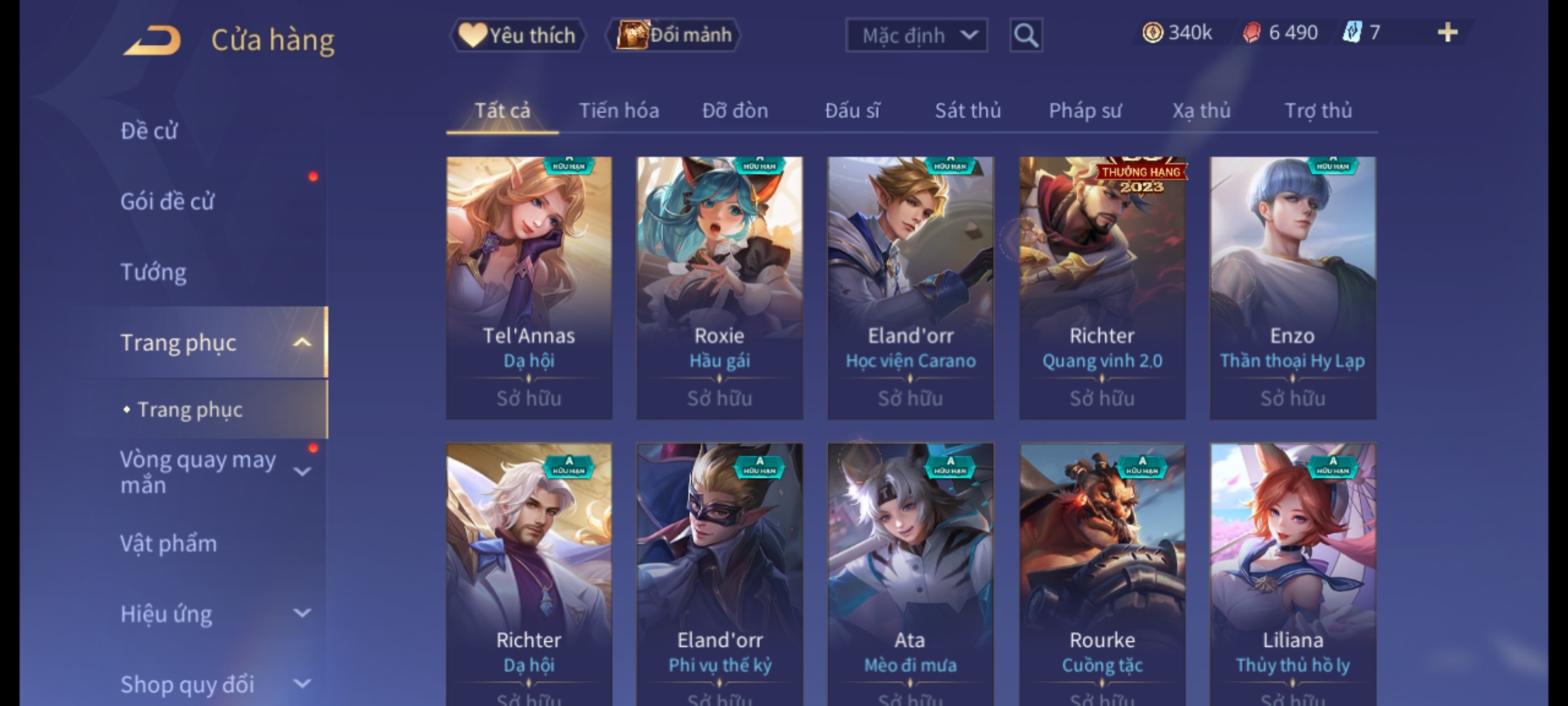Open the Gói đề cử menu item
Image resolution: width=1568 pixels, height=706 pixels.
coord(167,201)
